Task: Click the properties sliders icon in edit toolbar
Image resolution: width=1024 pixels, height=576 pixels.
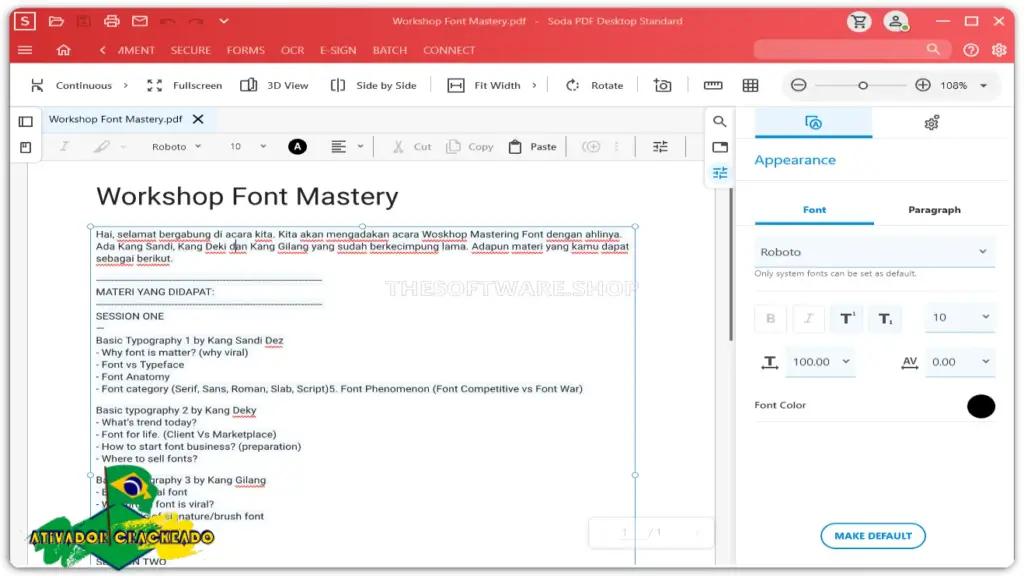Action: point(660,147)
